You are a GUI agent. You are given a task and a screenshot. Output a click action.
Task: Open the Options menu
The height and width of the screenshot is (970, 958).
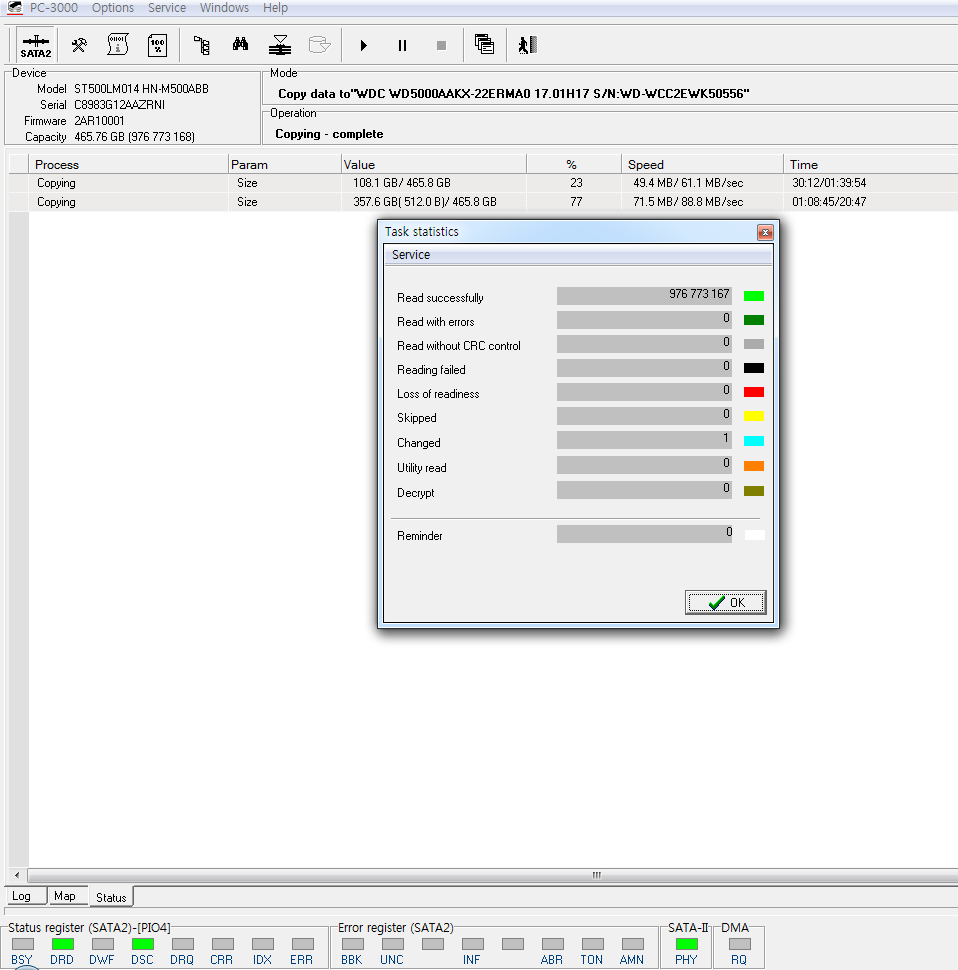[113, 8]
